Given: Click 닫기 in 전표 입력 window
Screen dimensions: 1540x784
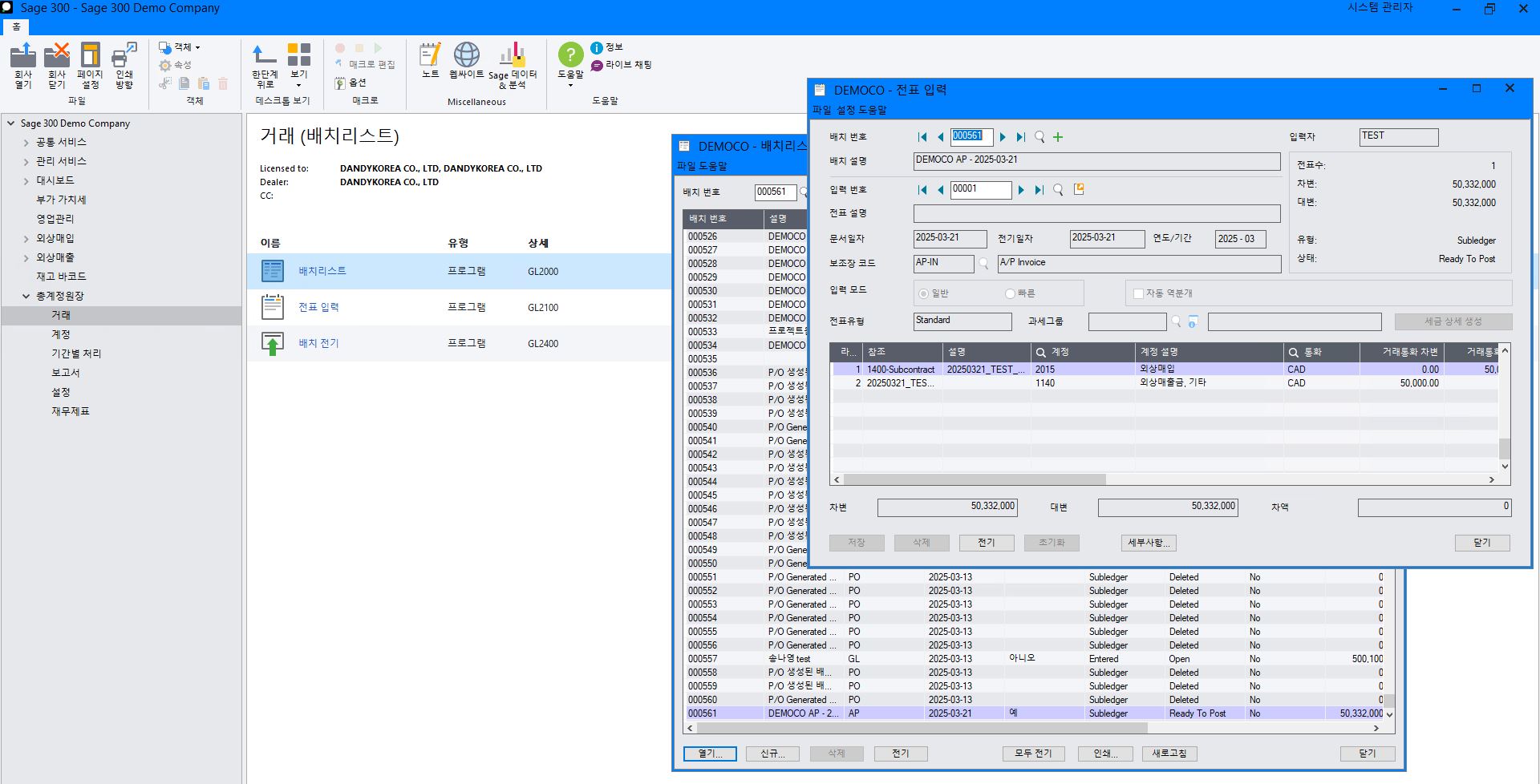Looking at the screenshot, I should (1482, 543).
